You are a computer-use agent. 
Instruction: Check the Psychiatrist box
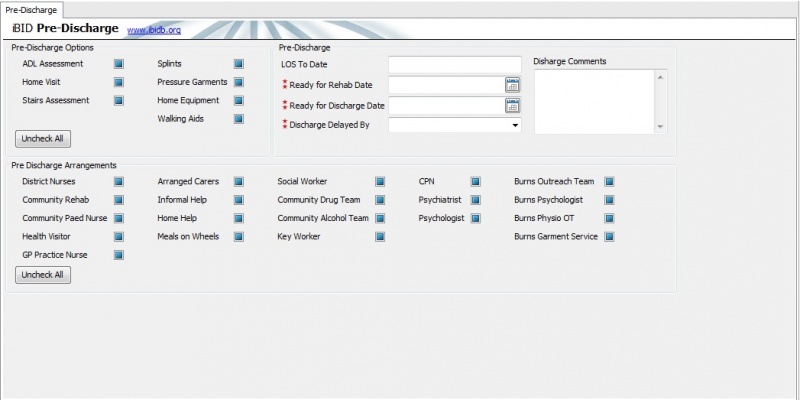click(x=475, y=200)
